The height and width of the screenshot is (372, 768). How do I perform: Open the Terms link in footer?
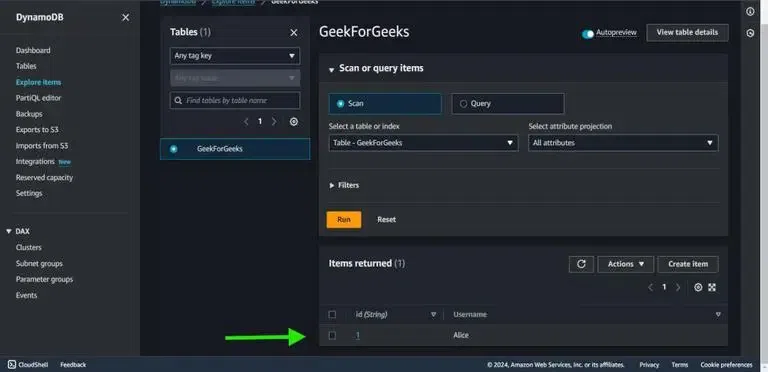[680, 365]
